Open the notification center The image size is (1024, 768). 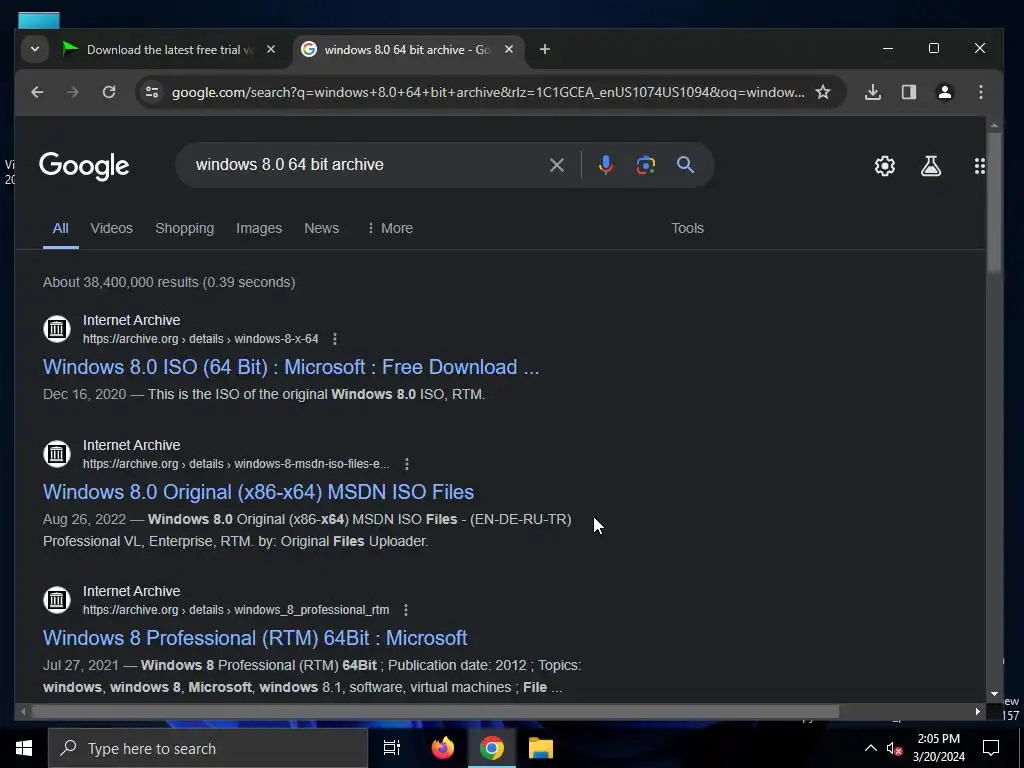991,748
